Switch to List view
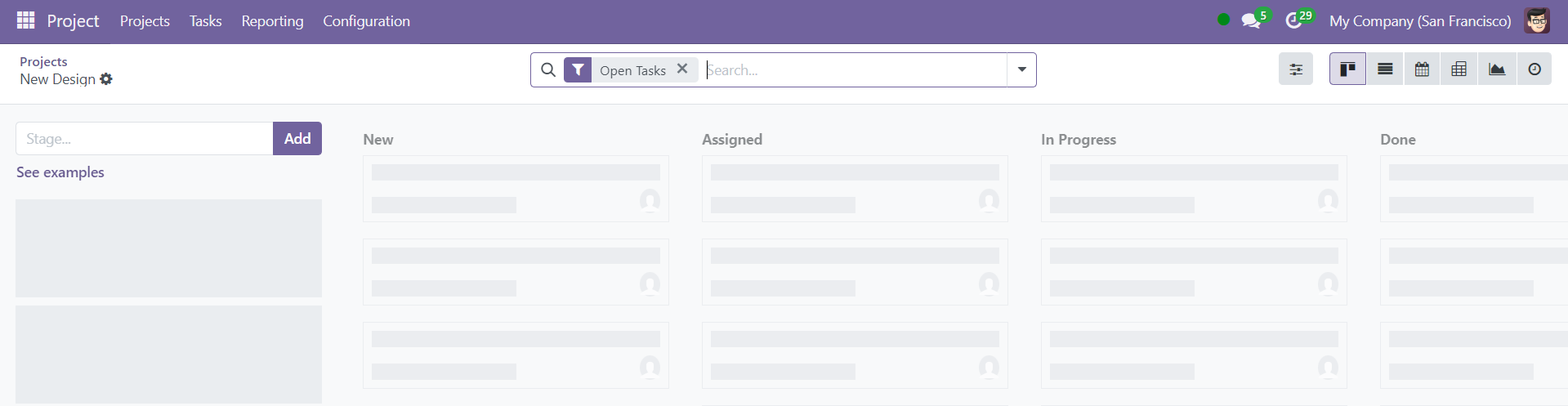The image size is (1568, 406). point(1385,69)
